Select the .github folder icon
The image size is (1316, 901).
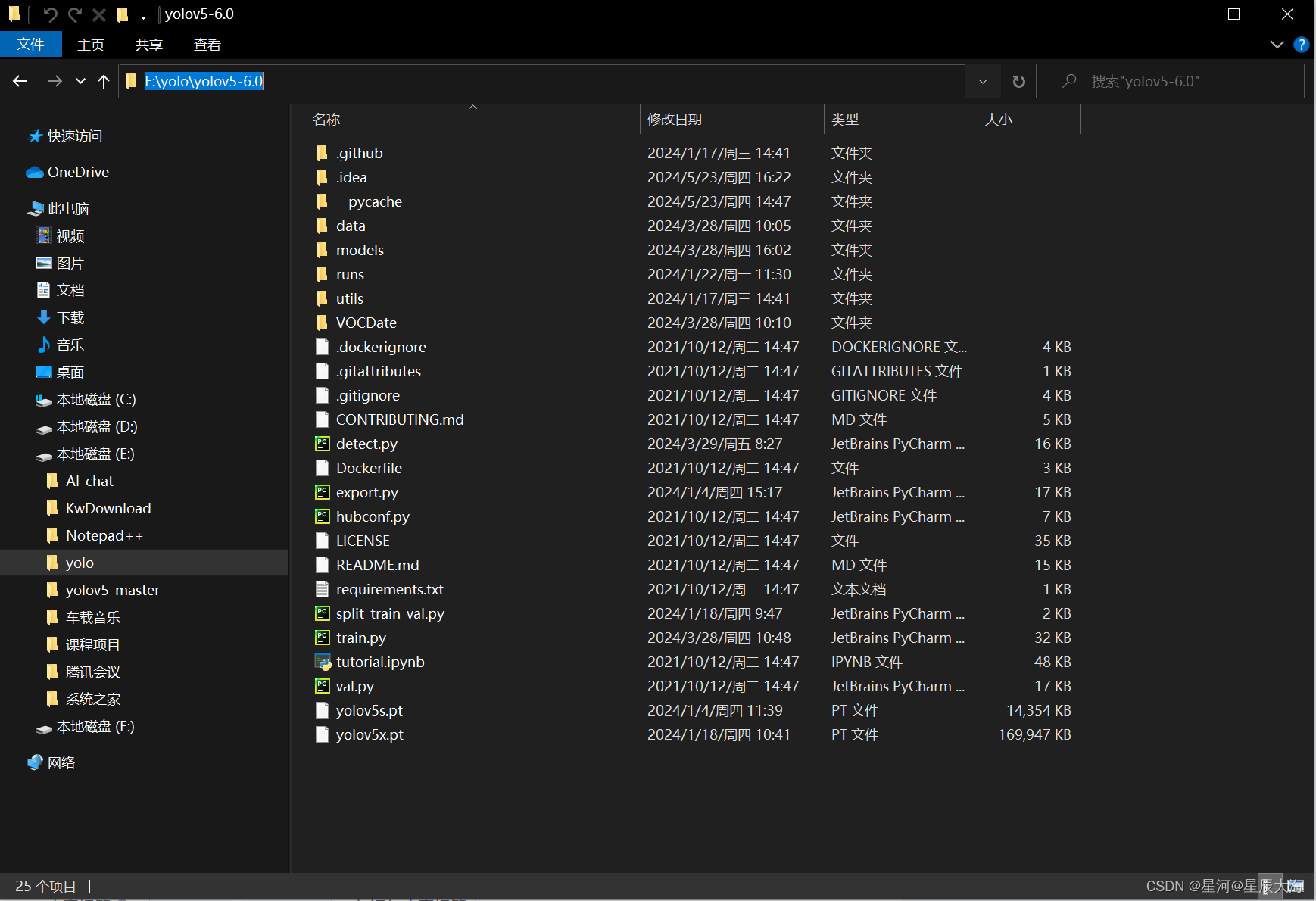pos(322,153)
